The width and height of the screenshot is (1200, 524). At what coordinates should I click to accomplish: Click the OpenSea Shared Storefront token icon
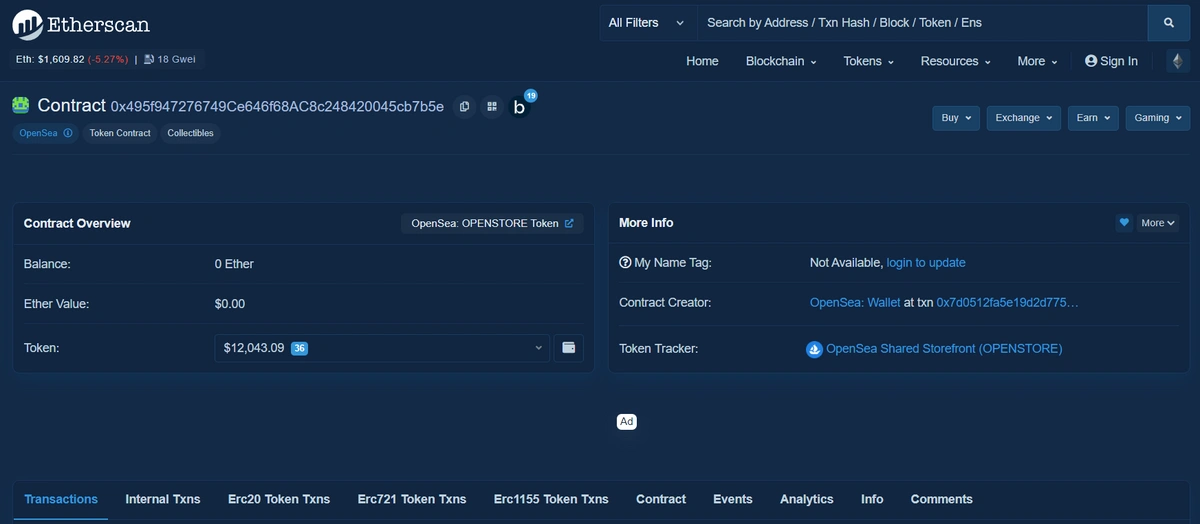point(814,349)
